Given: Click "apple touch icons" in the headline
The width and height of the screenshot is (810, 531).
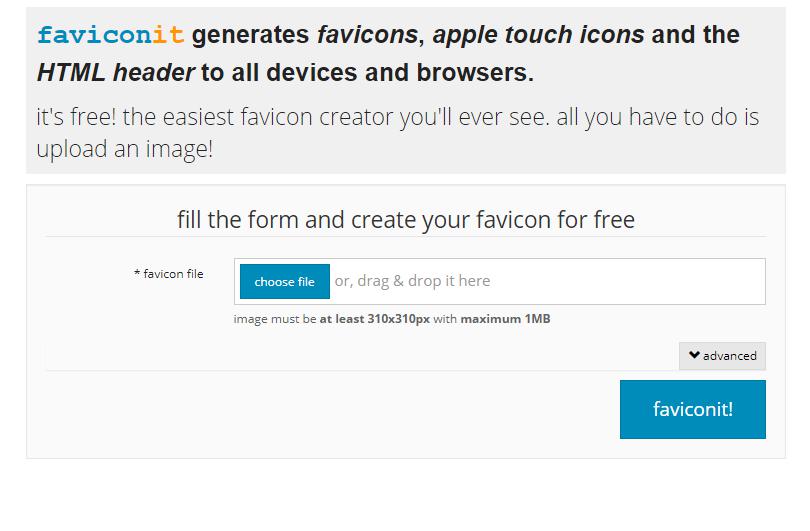Looking at the screenshot, I should [x=538, y=35].
